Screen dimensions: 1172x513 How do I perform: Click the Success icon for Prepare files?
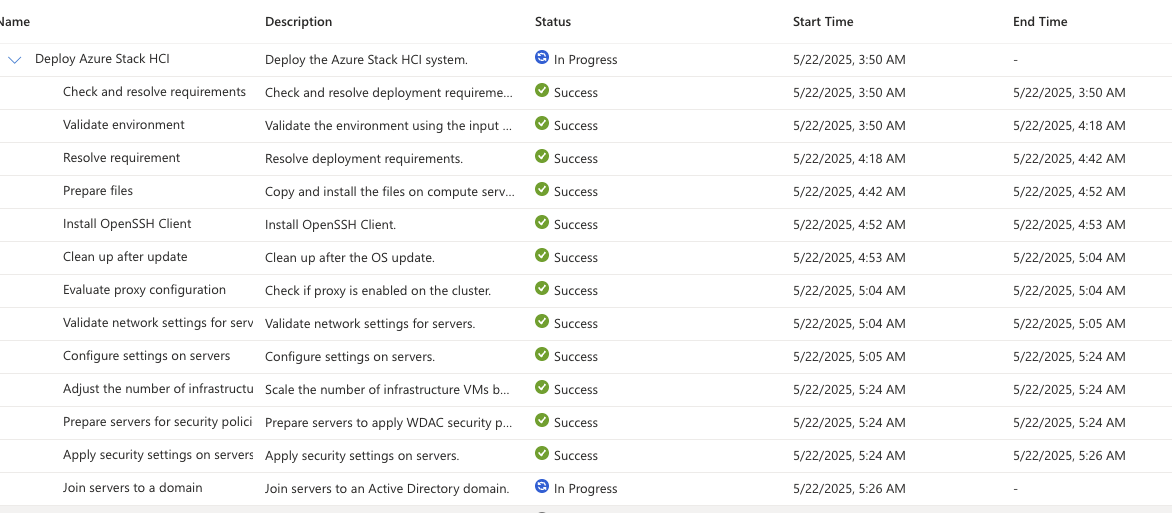point(542,188)
